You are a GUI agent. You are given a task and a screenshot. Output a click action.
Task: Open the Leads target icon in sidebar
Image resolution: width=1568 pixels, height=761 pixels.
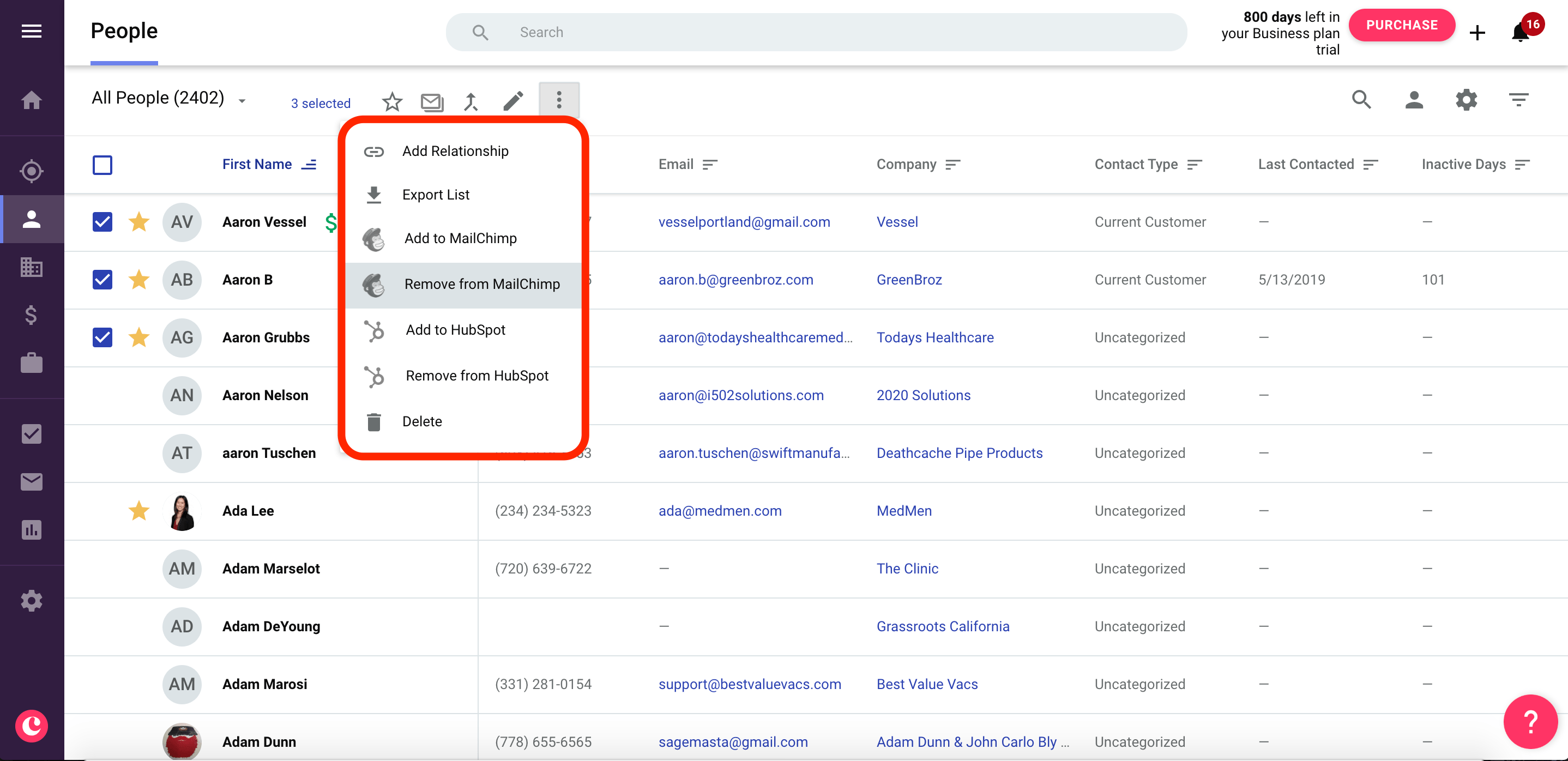coord(31,171)
